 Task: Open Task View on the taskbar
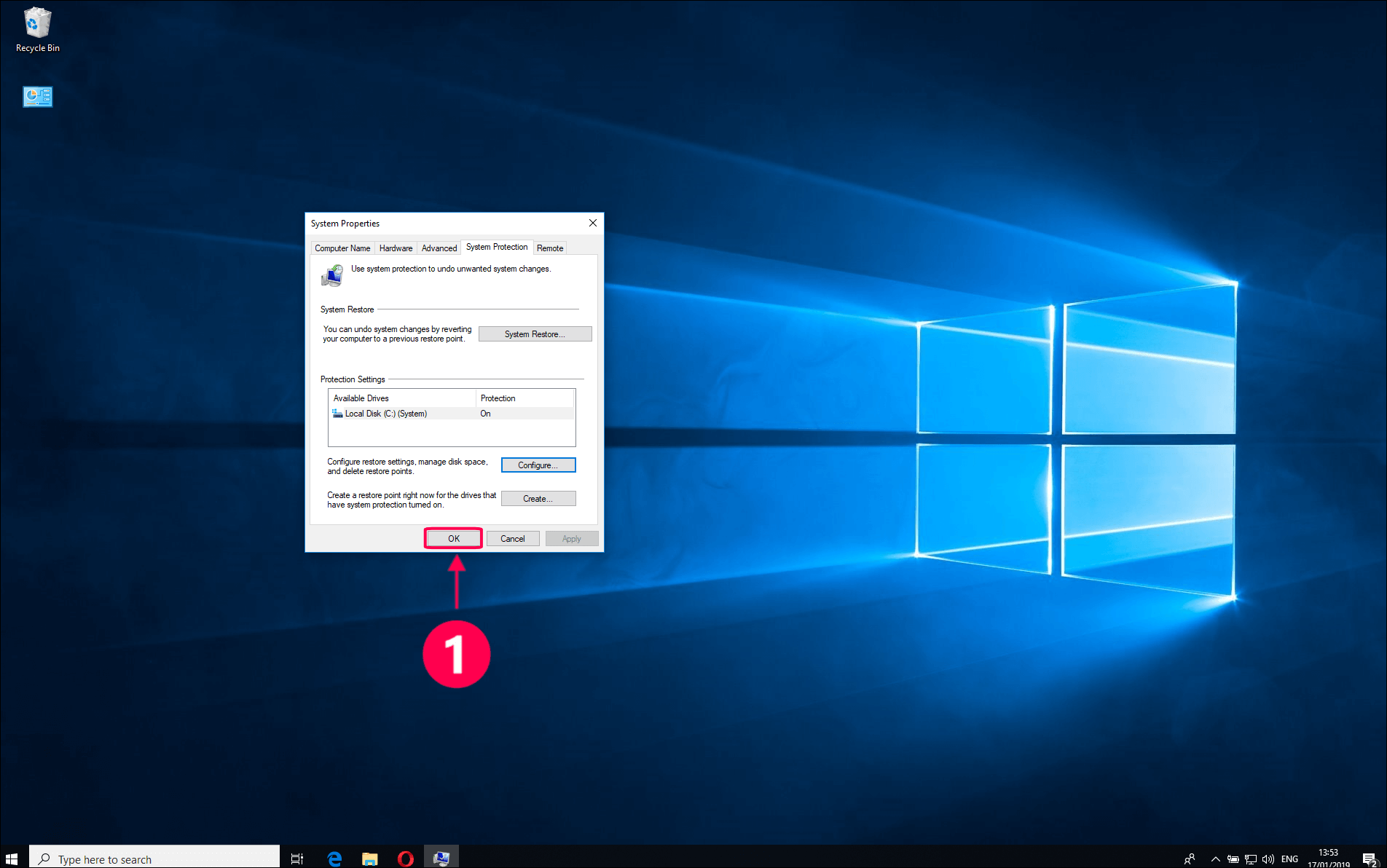(x=297, y=858)
